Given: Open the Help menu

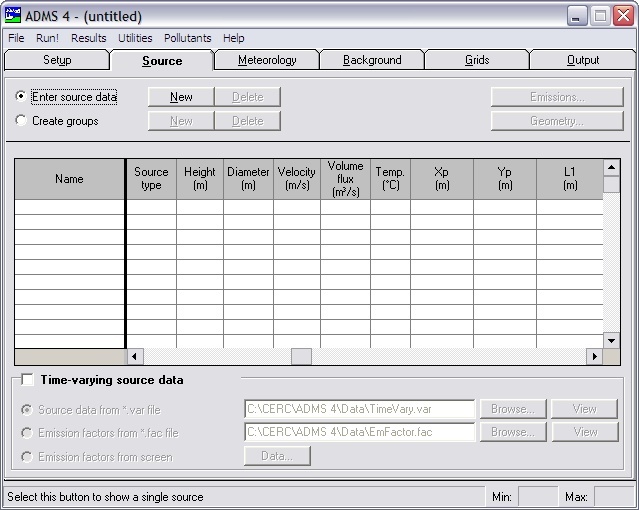Looking at the screenshot, I should 234,38.
